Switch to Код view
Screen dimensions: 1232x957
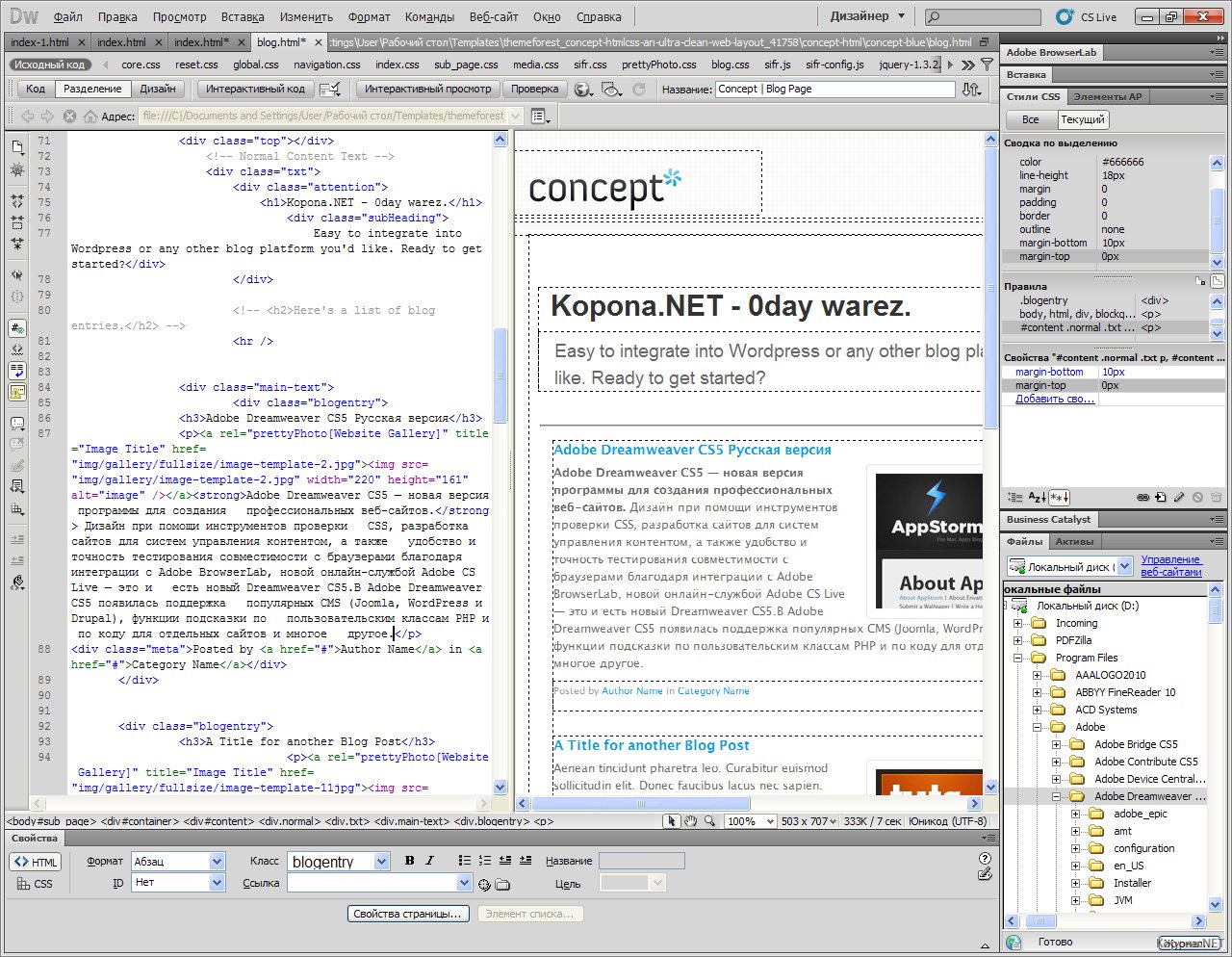36,89
